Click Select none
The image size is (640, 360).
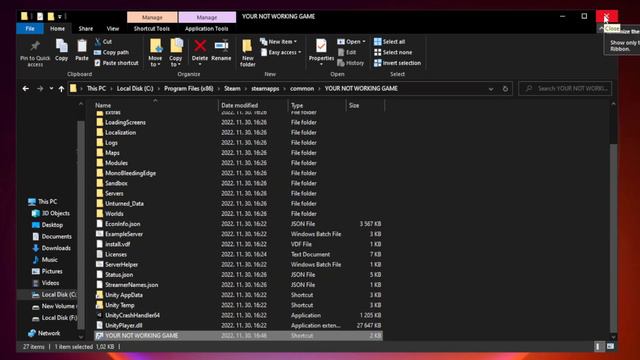point(393,52)
